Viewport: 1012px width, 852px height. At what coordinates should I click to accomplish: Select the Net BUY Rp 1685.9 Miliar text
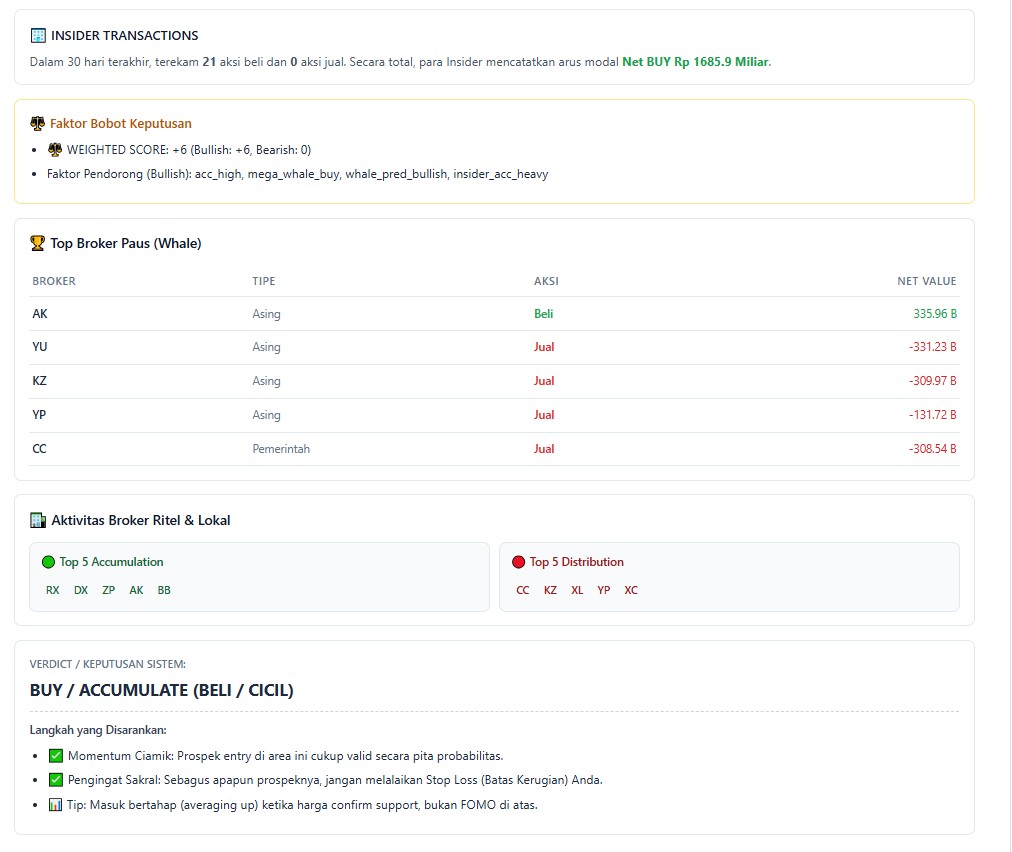[x=695, y=62]
